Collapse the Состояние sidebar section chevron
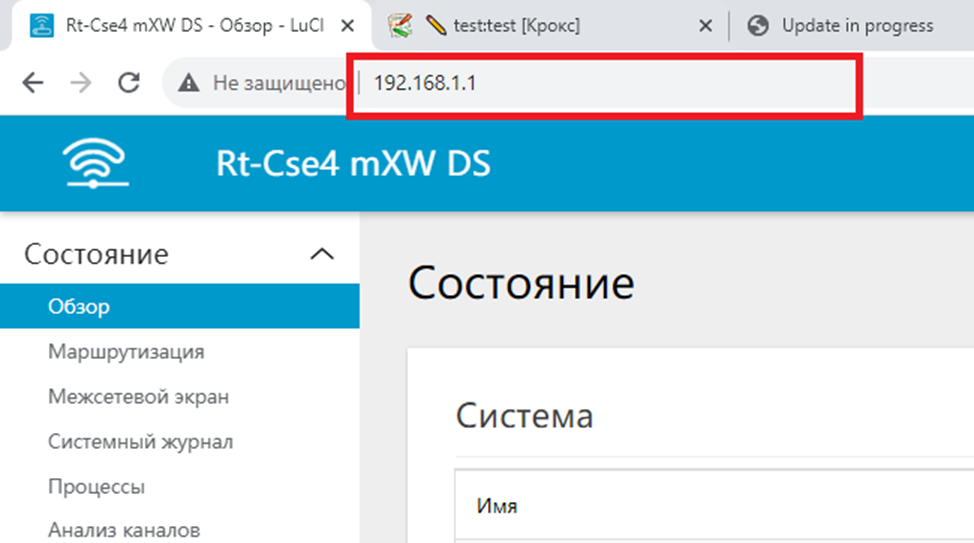The height and width of the screenshot is (543, 974). (x=322, y=254)
